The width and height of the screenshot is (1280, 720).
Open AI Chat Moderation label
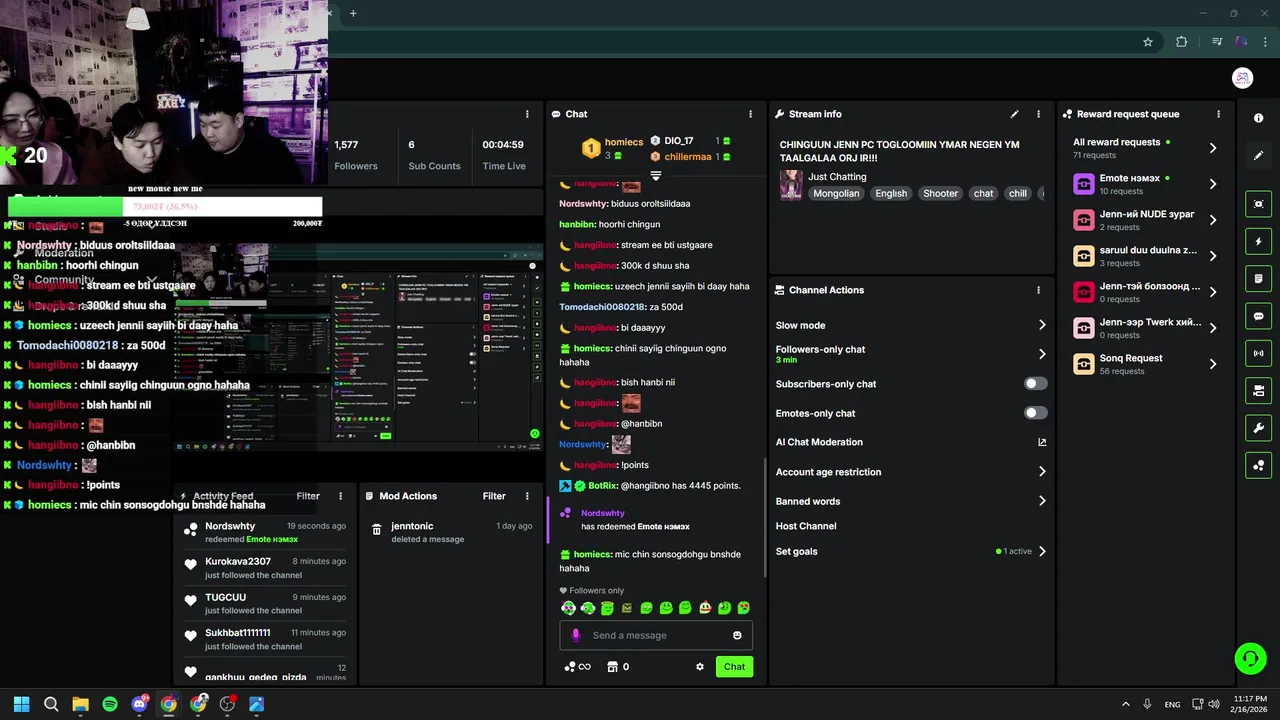[x=819, y=442]
